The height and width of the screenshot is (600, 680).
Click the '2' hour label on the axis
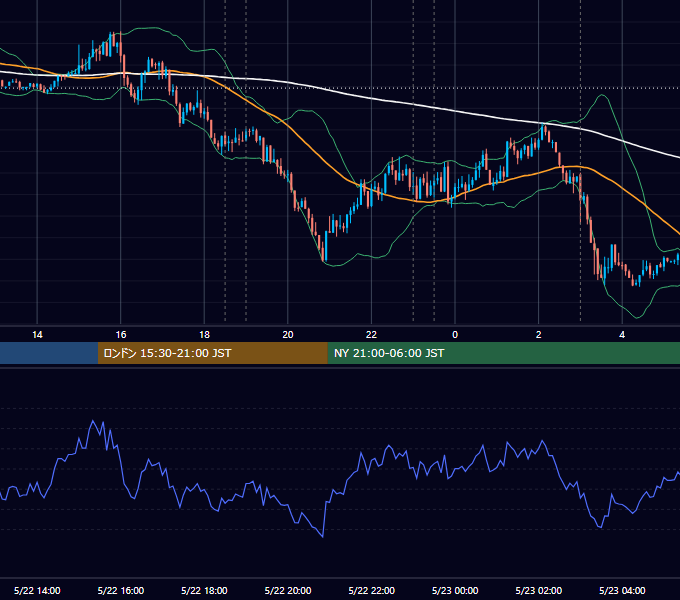click(x=539, y=335)
